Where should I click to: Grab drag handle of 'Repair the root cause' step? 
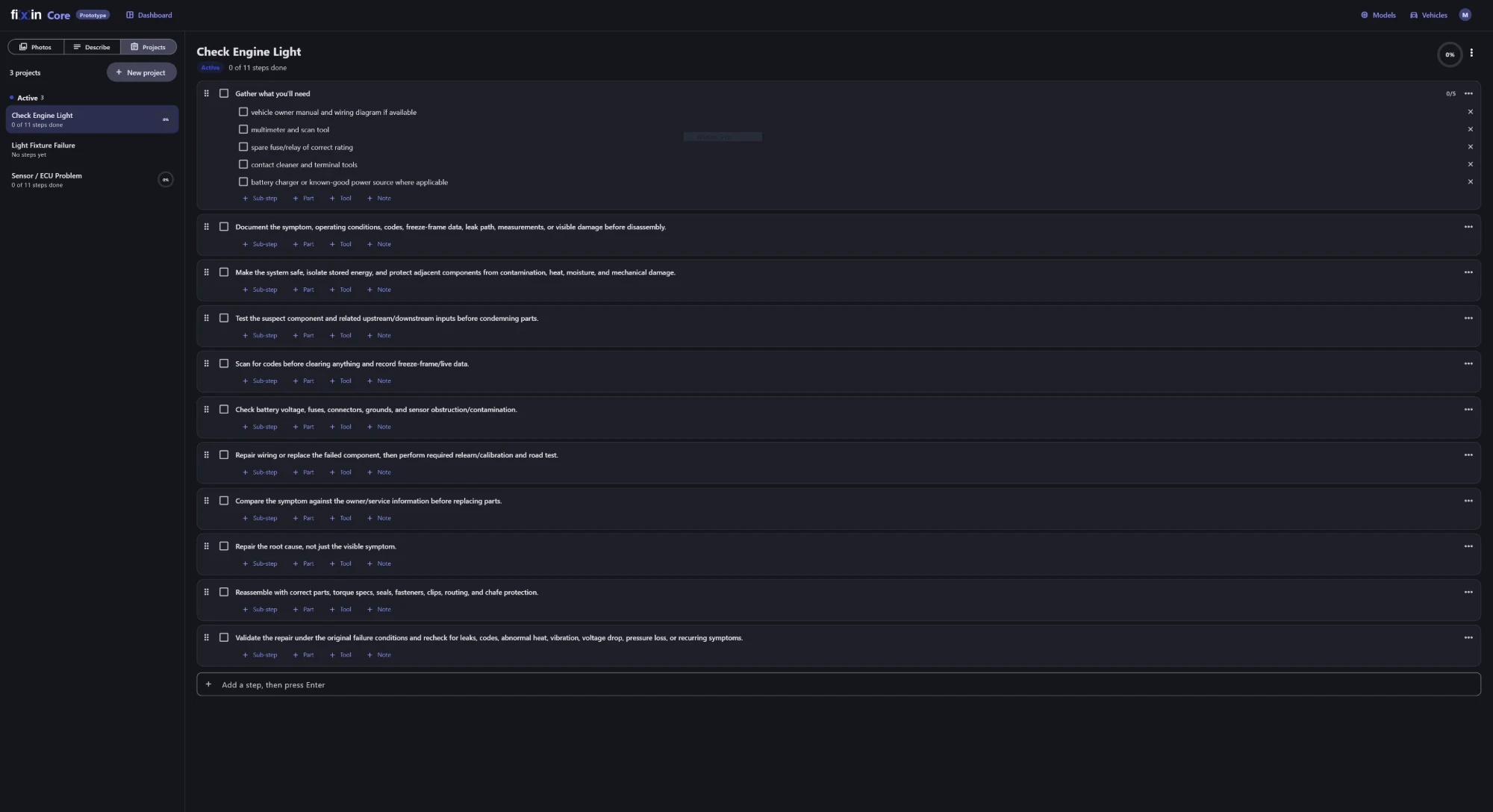point(207,546)
